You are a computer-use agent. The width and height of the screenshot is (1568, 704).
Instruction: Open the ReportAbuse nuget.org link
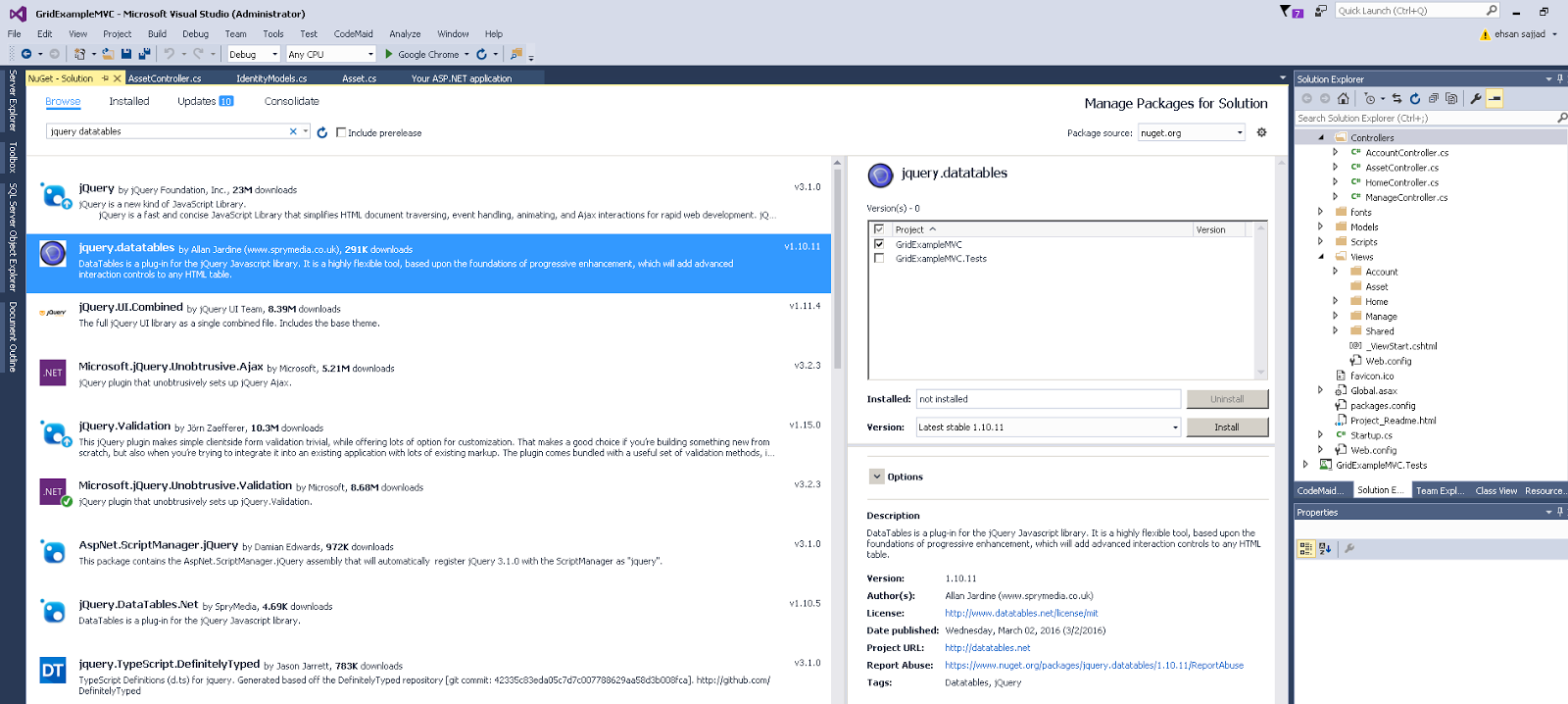pos(1094,665)
